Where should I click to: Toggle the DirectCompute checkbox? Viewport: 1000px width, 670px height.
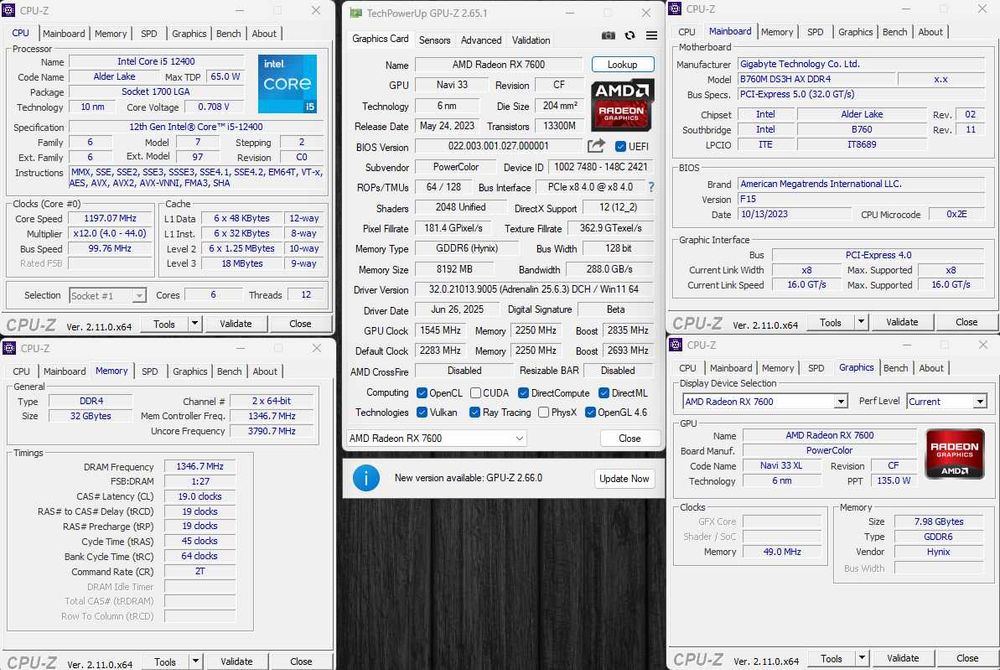523,393
